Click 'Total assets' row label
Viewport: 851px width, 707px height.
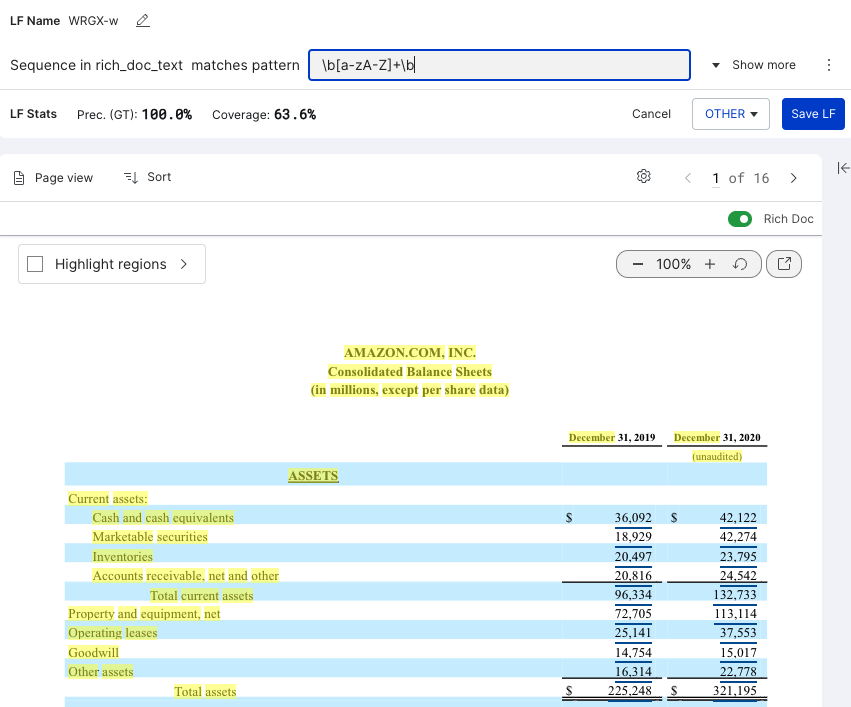(x=205, y=692)
